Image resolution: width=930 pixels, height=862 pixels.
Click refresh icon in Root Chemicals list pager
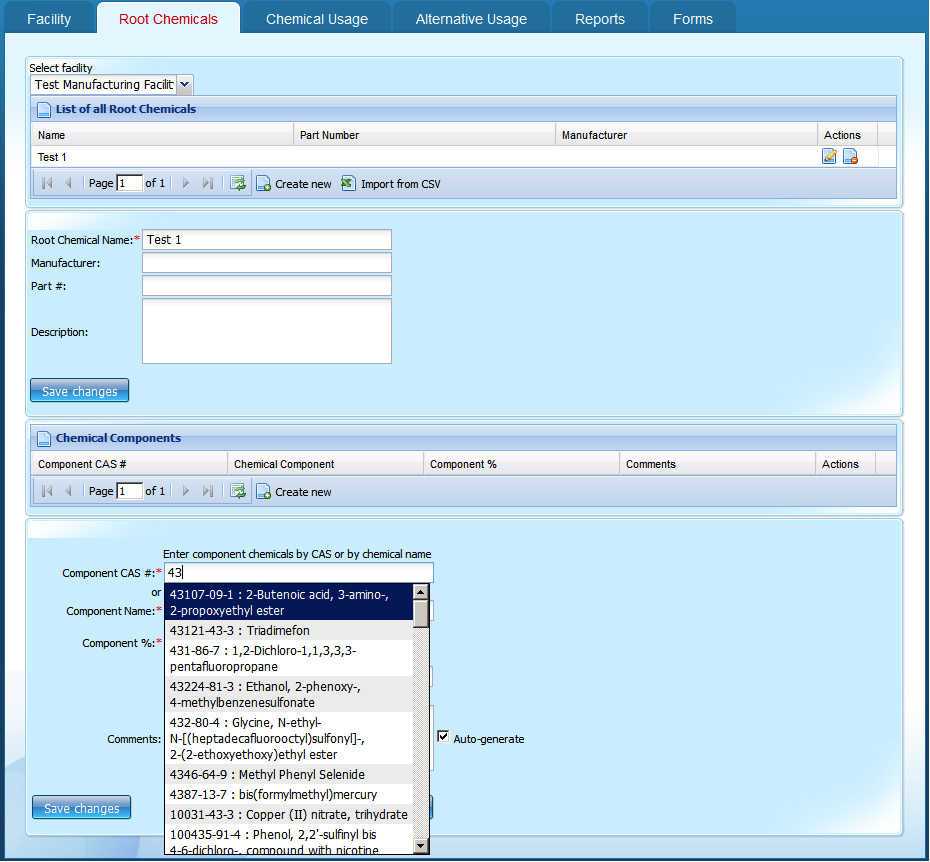coord(238,184)
